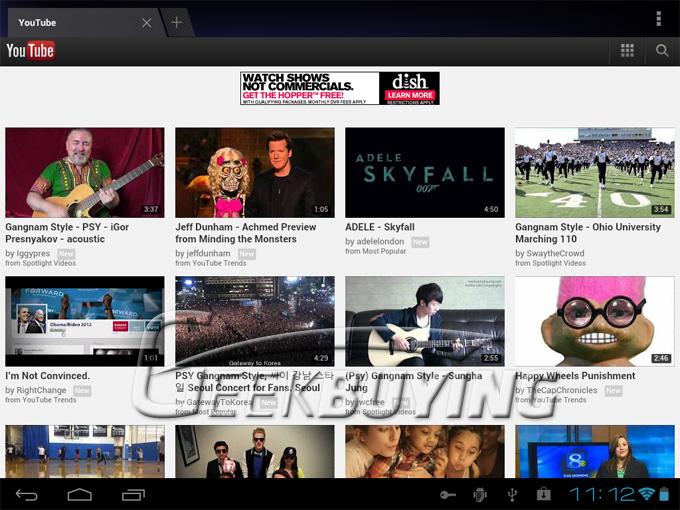Viewport: 680px width, 510px height.
Task: Open the Sungha Jung guitar video thumbnail
Action: pos(425,321)
